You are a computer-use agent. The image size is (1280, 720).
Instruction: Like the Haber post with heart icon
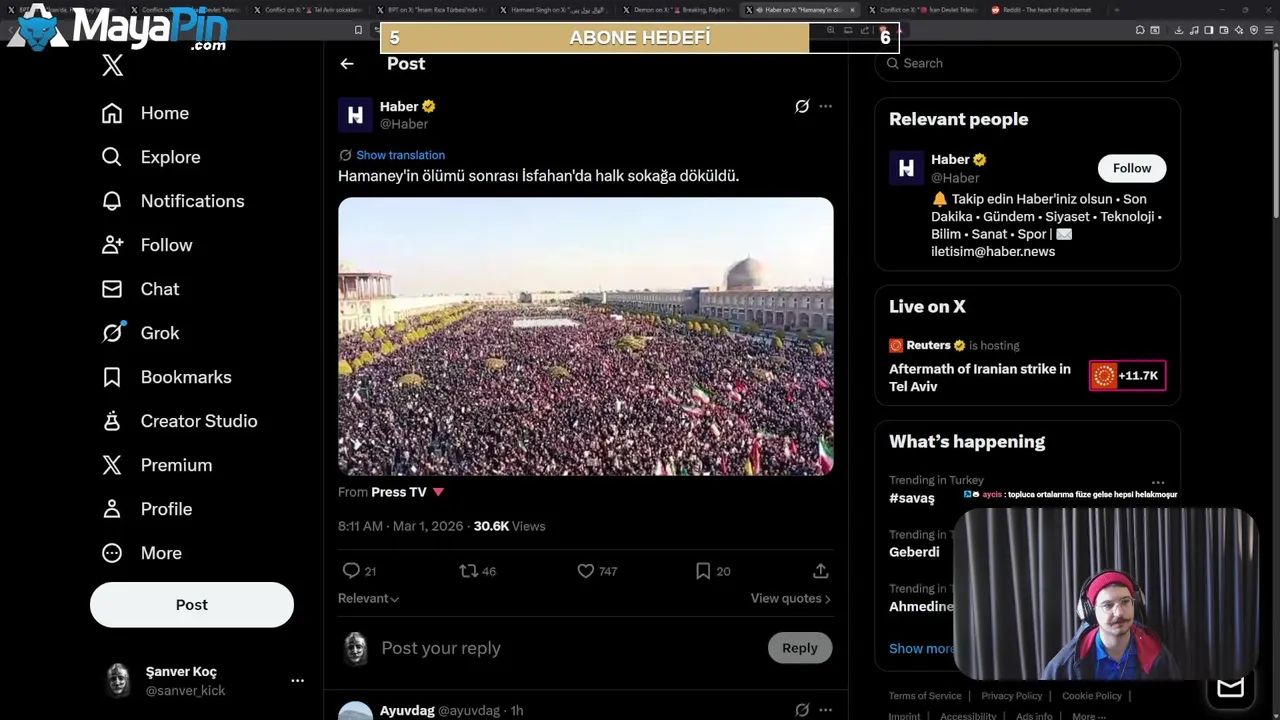(586, 571)
